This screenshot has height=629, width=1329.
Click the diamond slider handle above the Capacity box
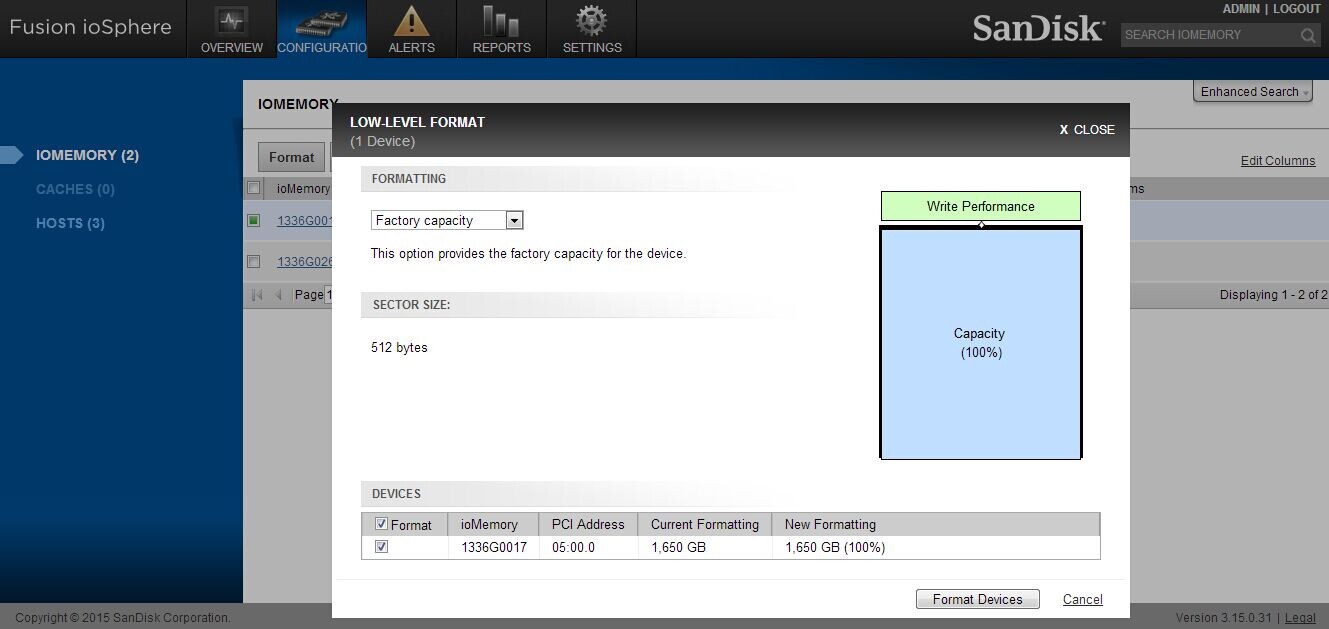(x=981, y=225)
